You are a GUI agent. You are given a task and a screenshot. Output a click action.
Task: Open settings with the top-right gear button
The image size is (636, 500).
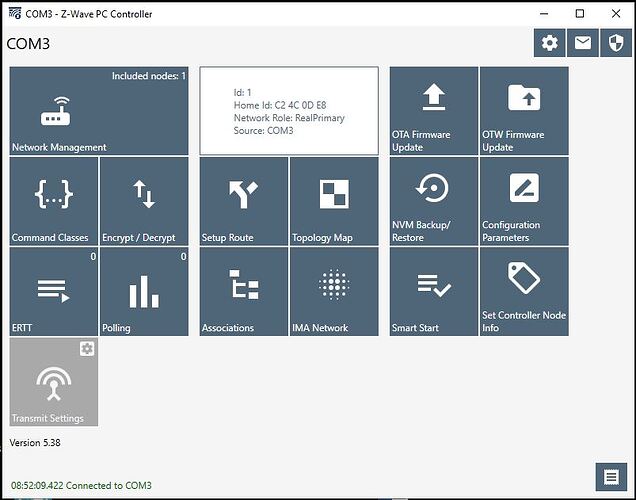(x=550, y=43)
